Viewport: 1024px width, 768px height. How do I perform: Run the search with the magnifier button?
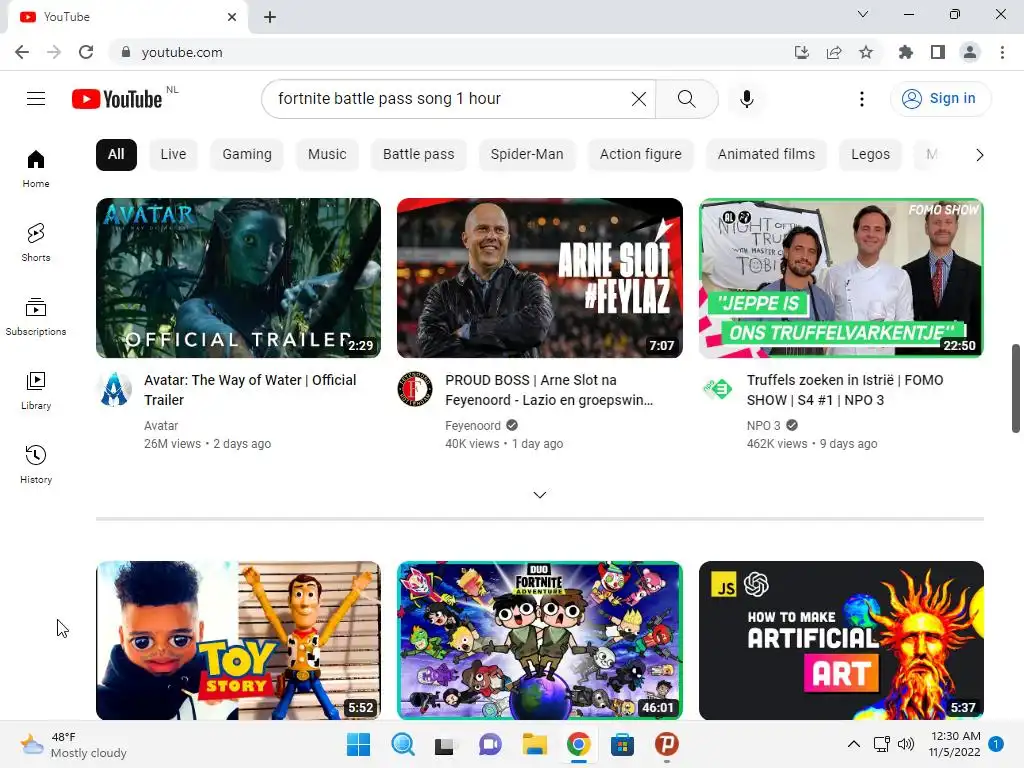(x=686, y=99)
